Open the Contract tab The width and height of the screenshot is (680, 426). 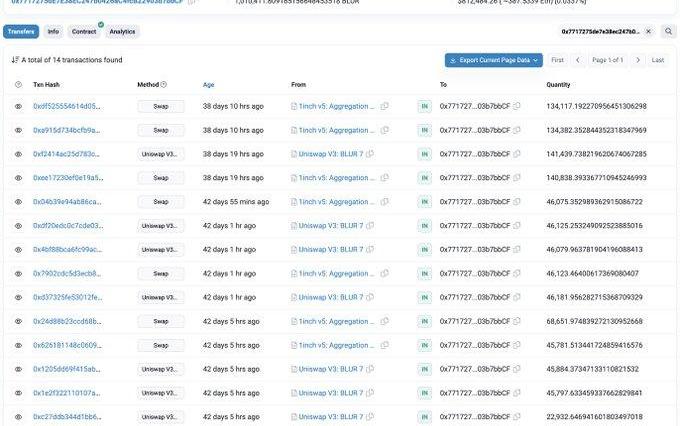point(84,32)
